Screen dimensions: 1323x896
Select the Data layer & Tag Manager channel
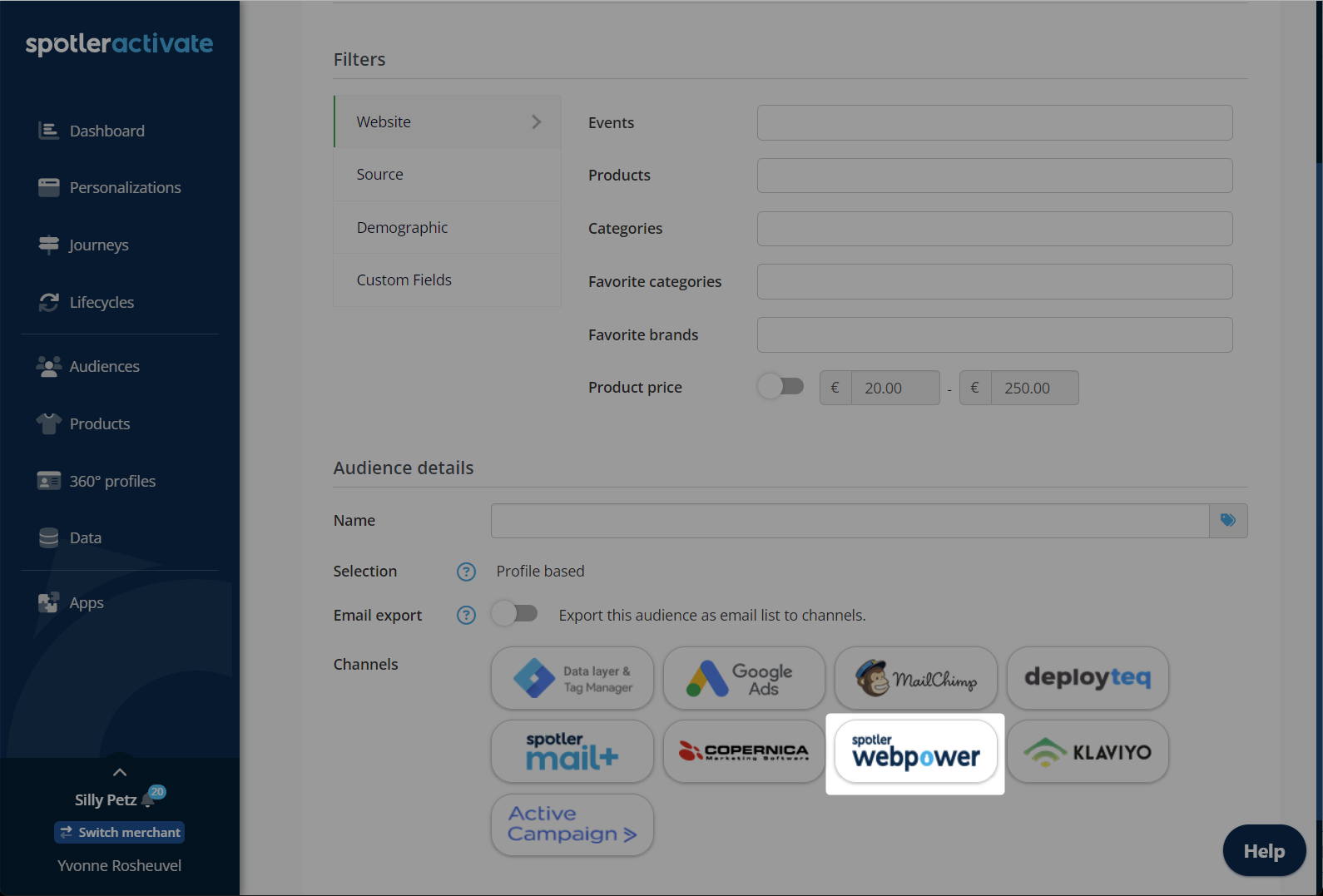tap(572, 679)
